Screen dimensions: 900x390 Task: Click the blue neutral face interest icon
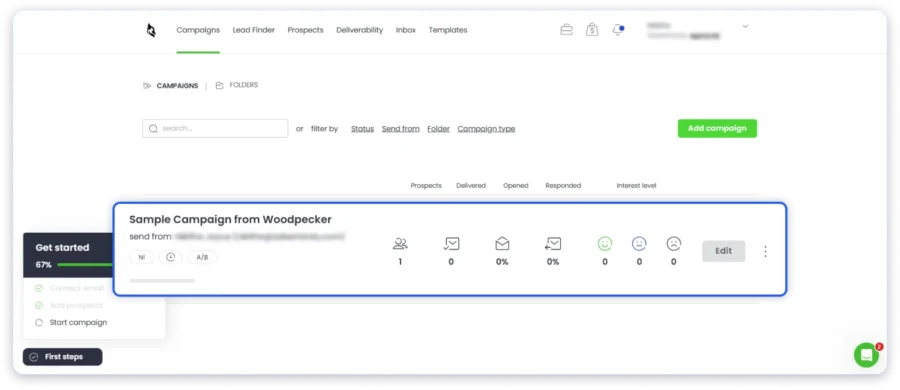click(639, 244)
